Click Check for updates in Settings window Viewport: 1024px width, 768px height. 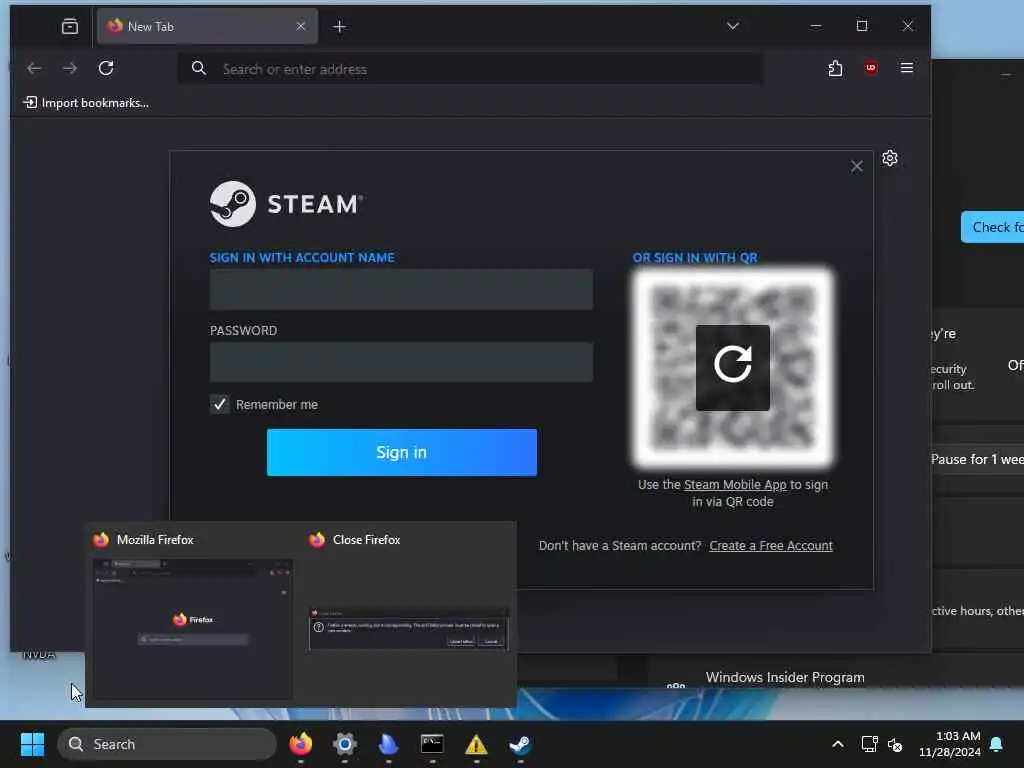click(x=992, y=227)
